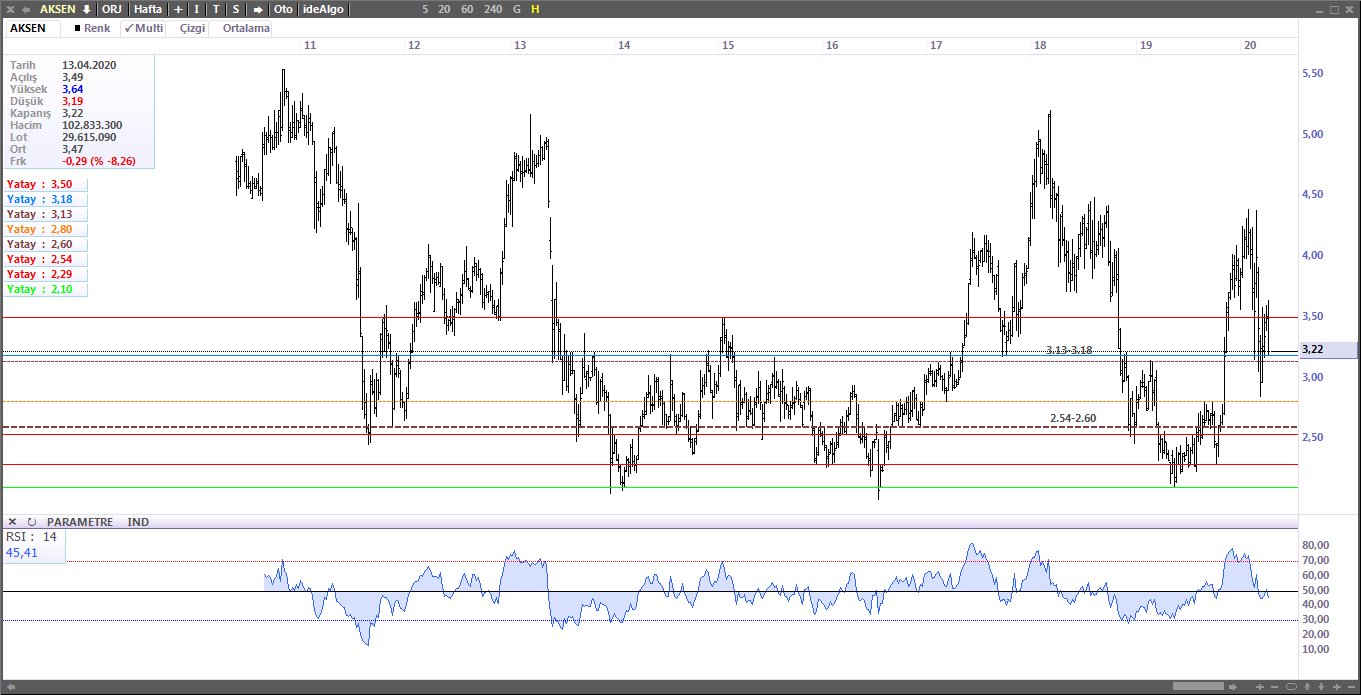This screenshot has width=1361, height=695.
Task: Switch to the 60-minute period
Action: pos(467,9)
